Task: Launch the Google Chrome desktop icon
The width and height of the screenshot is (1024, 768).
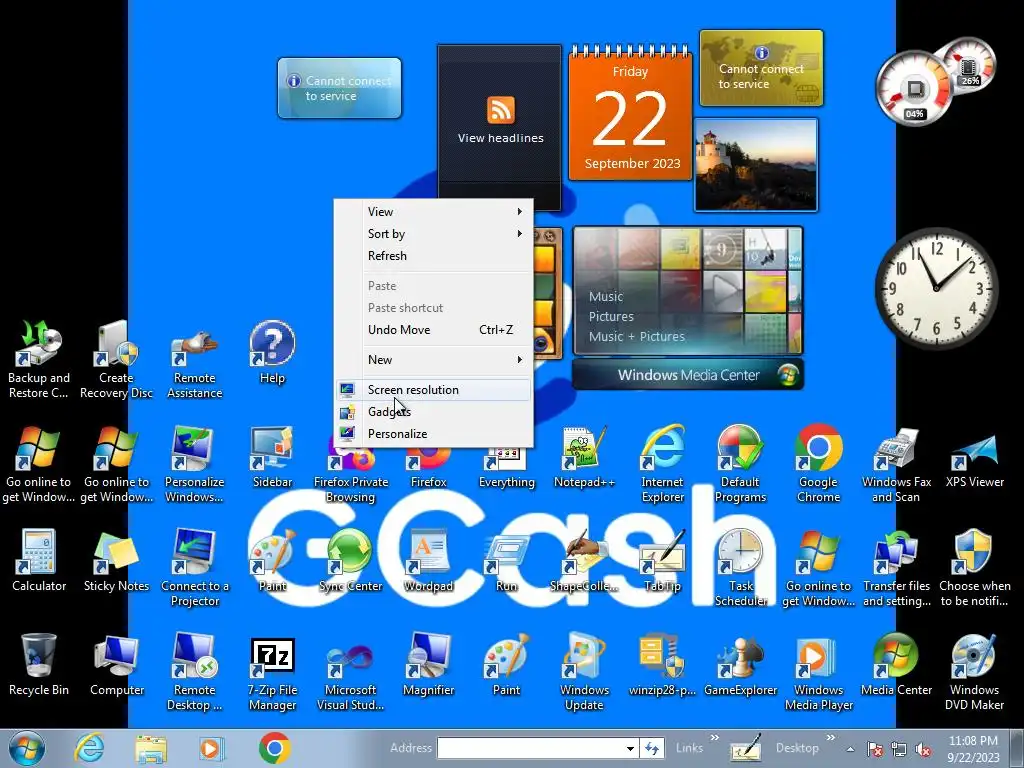Action: (x=818, y=464)
